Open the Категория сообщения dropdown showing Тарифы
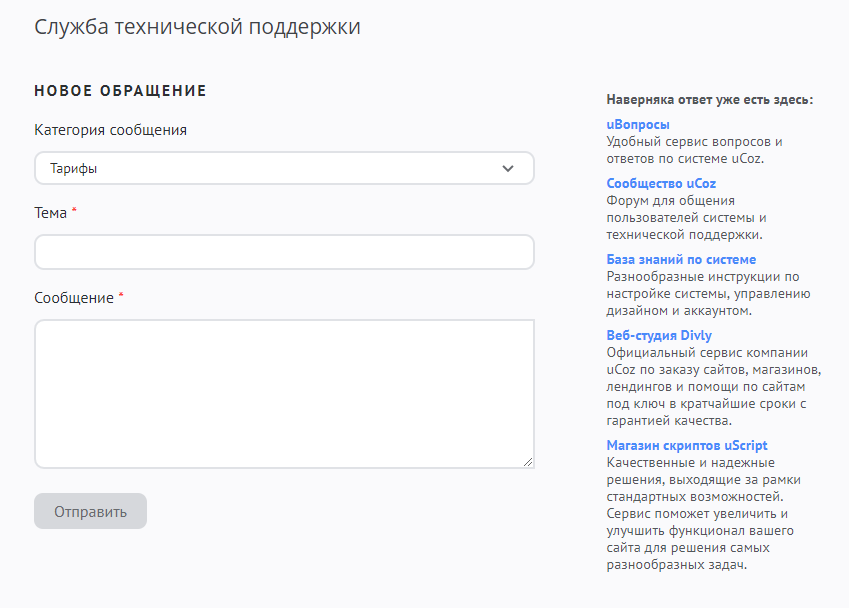849x608 pixels. tap(283, 169)
